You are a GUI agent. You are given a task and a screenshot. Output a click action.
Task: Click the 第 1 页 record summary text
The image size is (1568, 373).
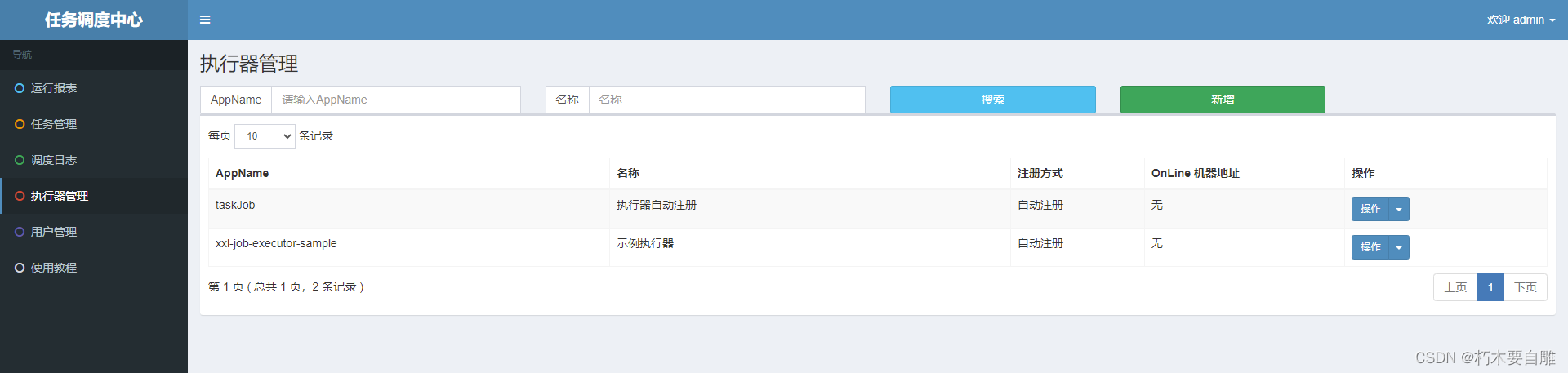click(x=286, y=286)
